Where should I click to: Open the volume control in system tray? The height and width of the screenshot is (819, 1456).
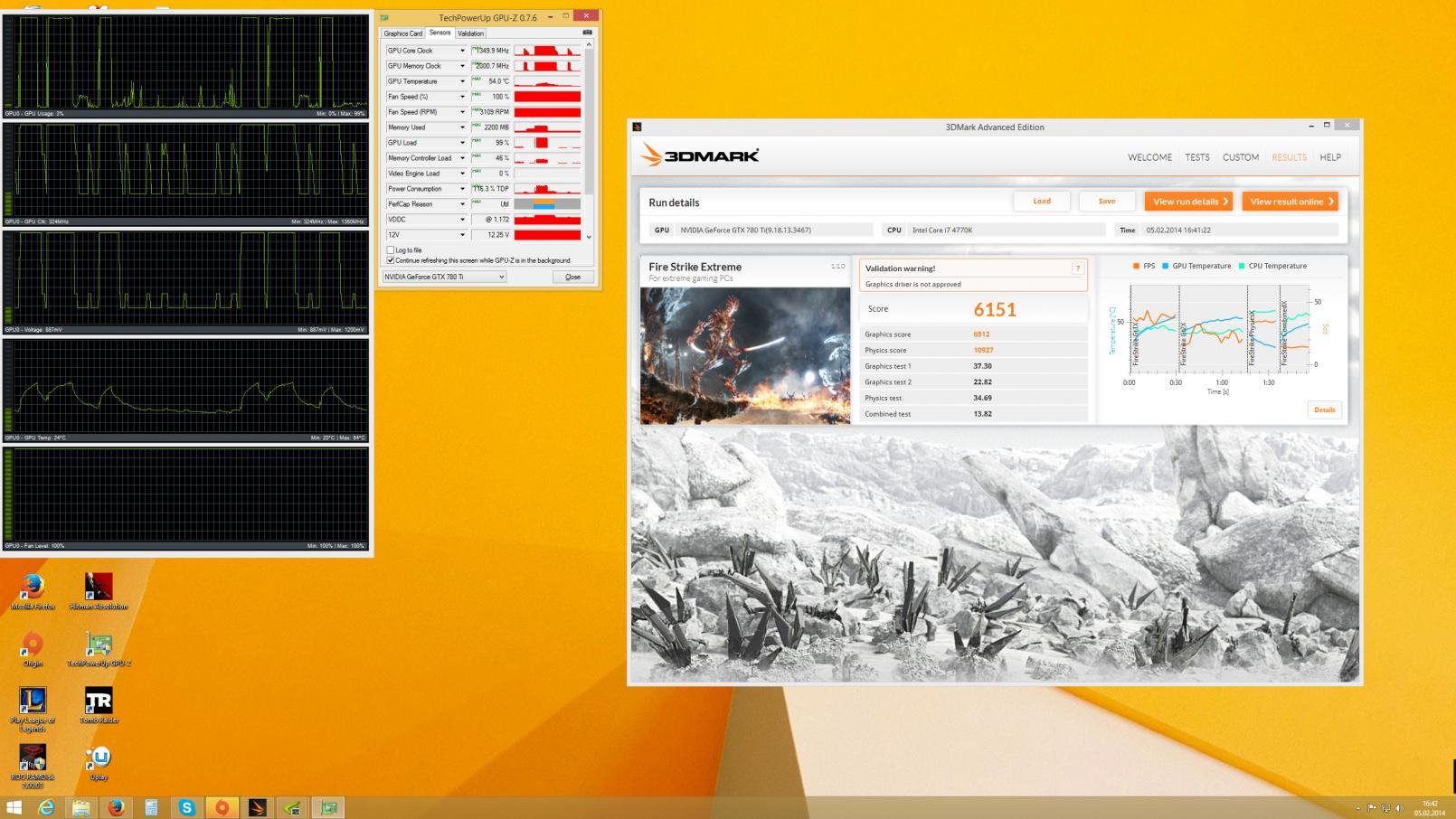click(1400, 808)
